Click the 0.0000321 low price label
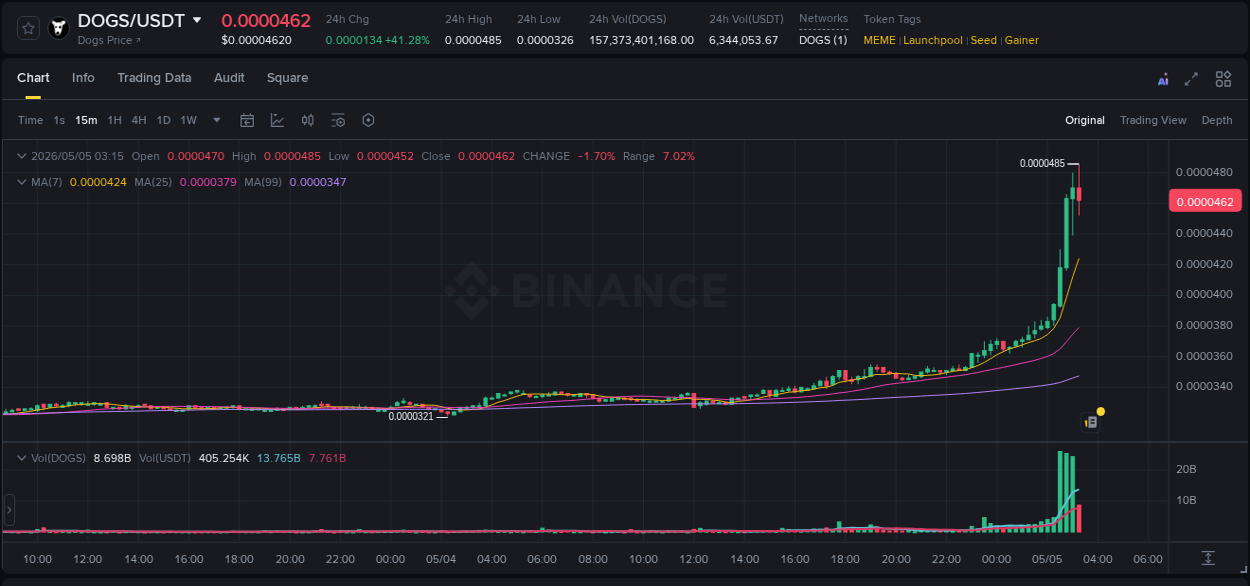Image resolution: width=1250 pixels, height=586 pixels. pos(411,416)
